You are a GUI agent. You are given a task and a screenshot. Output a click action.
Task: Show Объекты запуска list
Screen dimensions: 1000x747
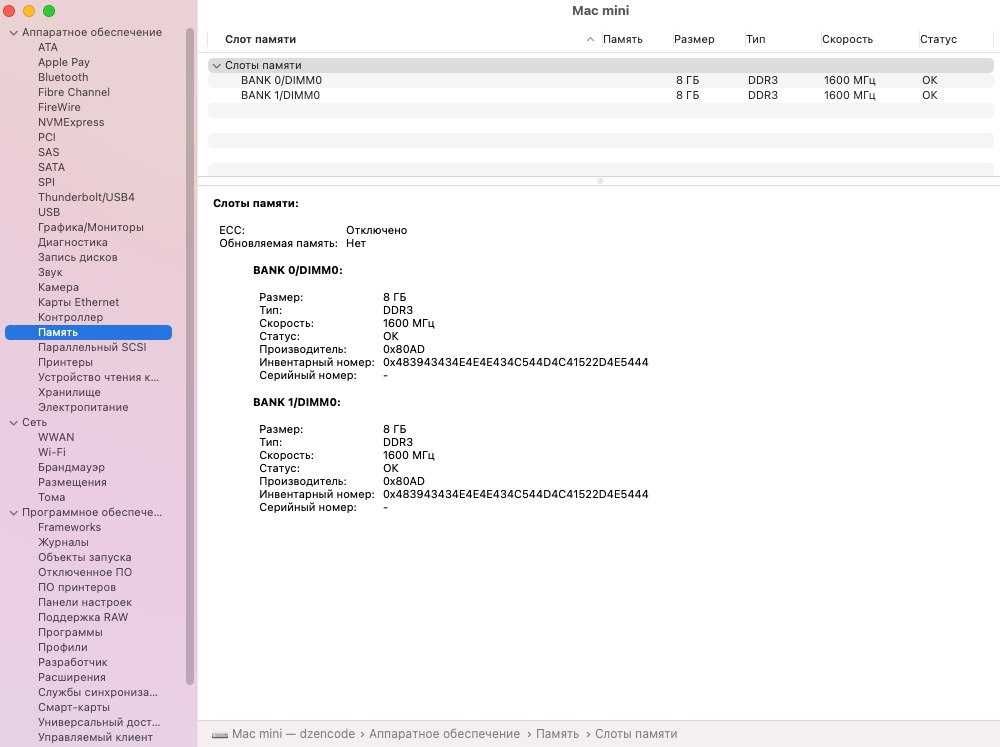coord(85,558)
